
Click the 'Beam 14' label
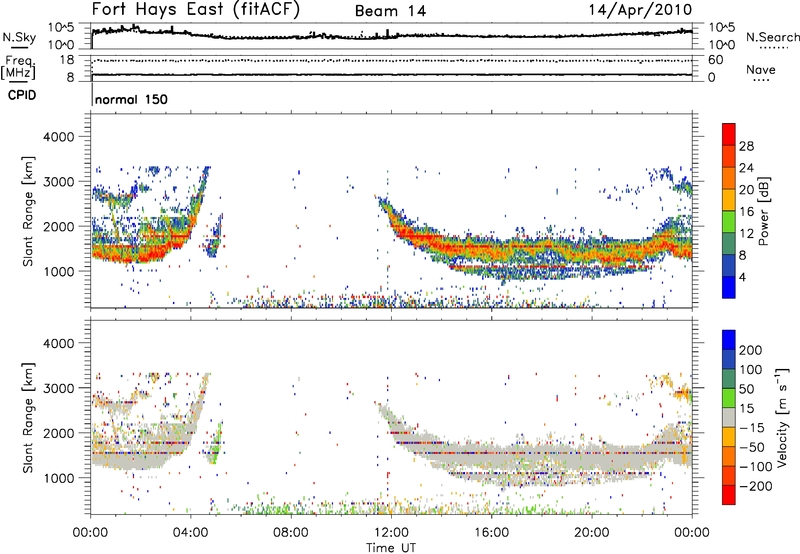click(x=390, y=11)
